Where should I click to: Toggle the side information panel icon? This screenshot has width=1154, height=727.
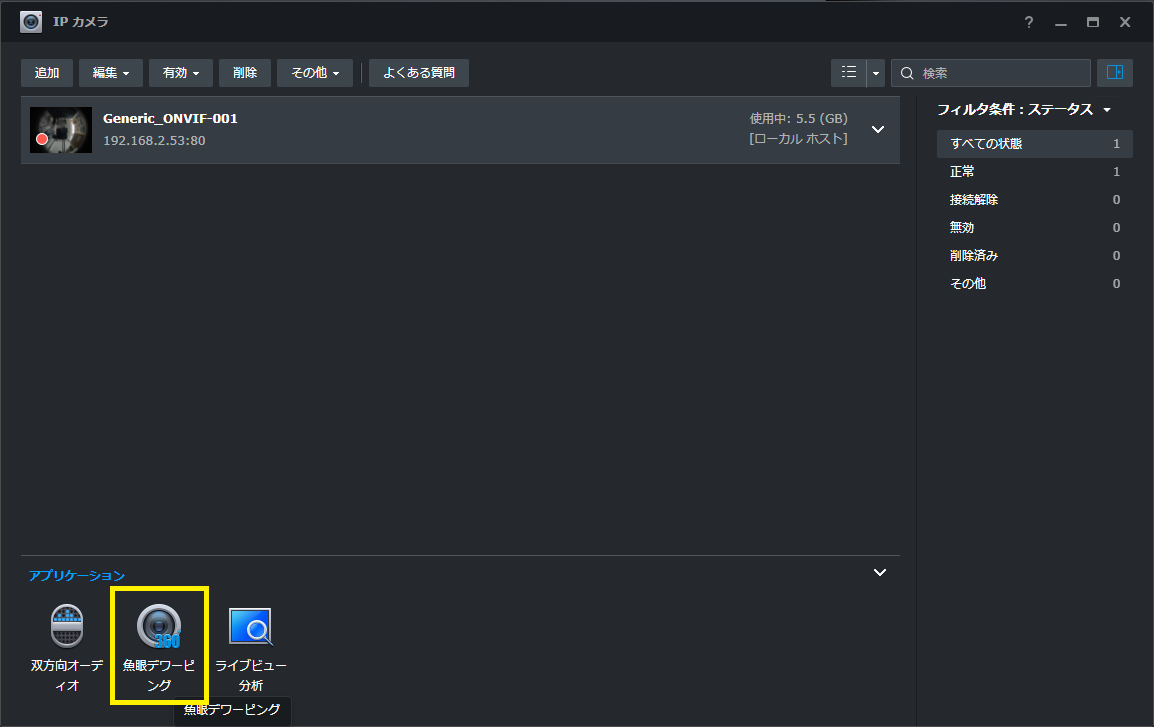coord(1115,73)
